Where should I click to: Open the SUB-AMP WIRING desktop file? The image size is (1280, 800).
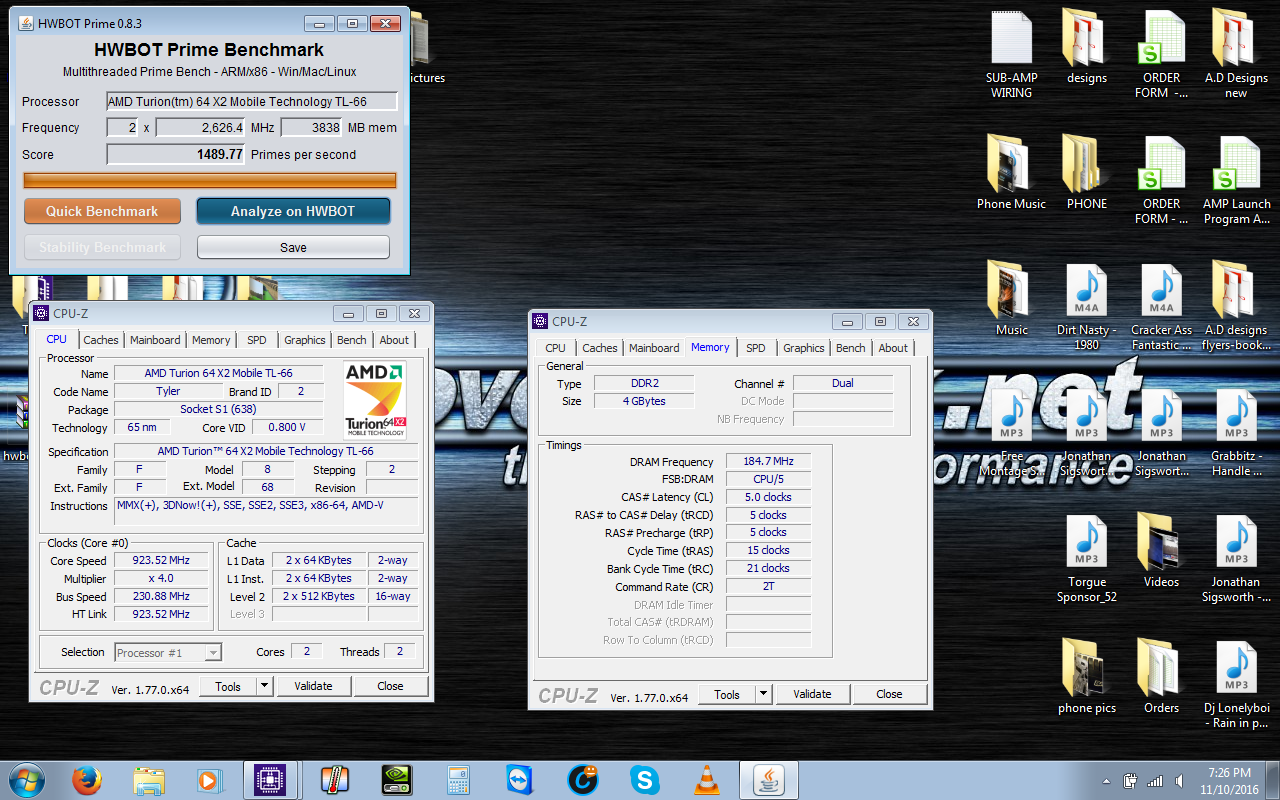[1011, 55]
